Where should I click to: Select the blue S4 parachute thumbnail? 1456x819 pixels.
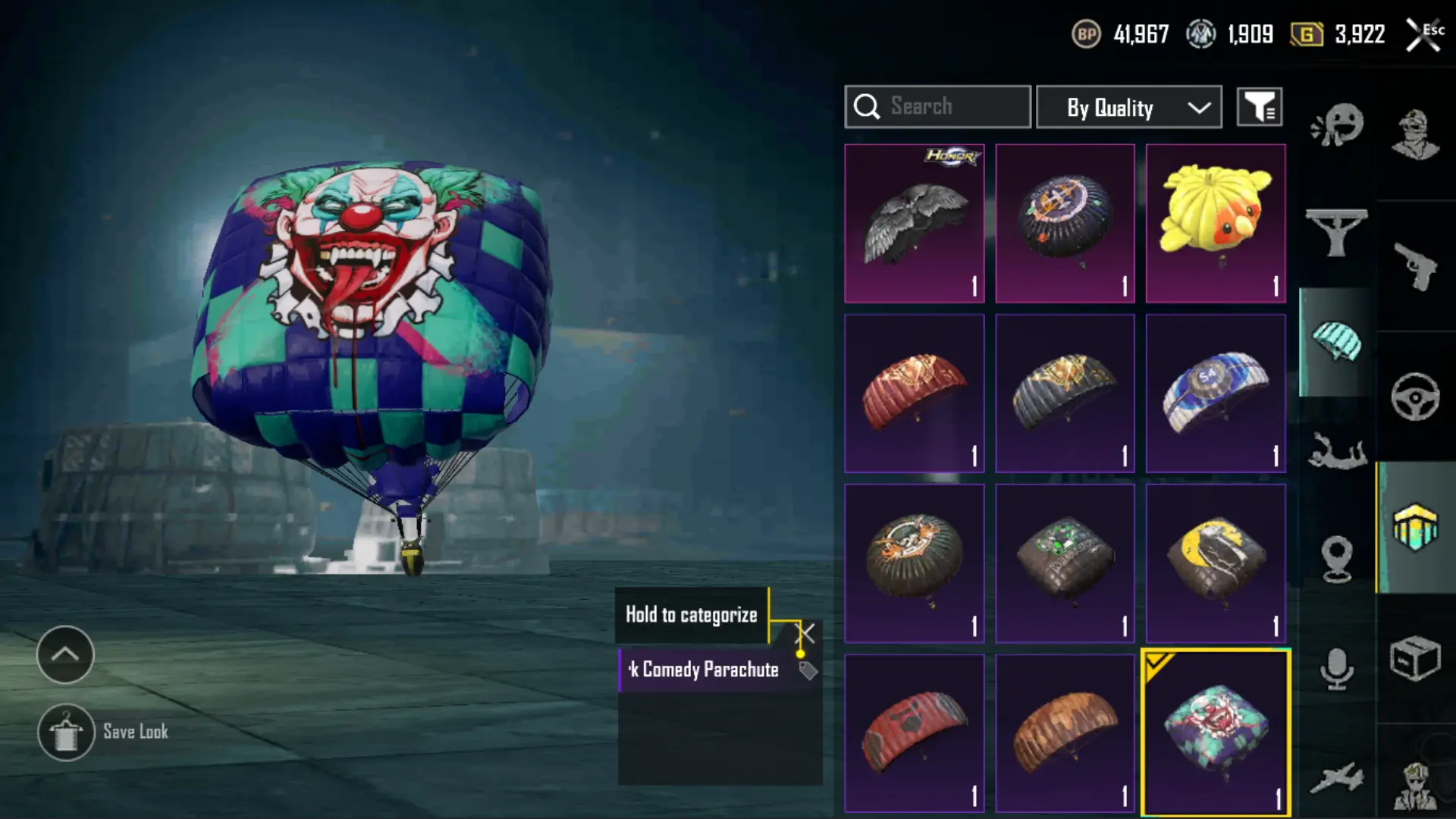(1216, 394)
